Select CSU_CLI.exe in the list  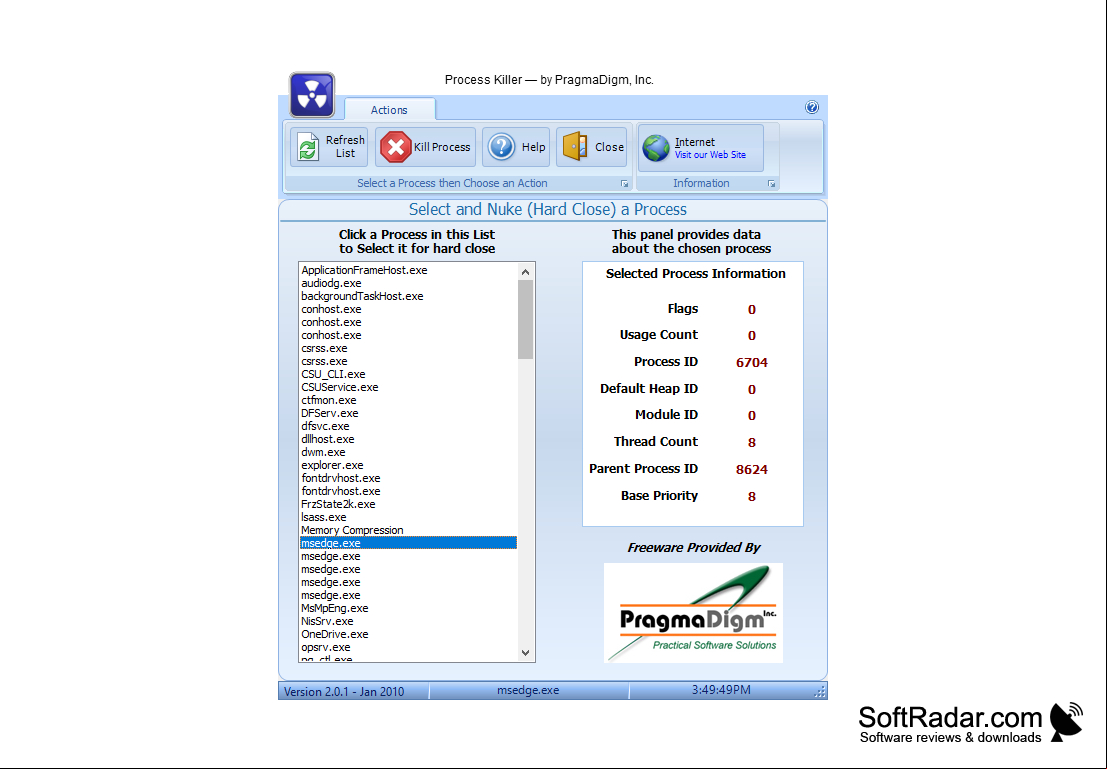(x=408, y=374)
